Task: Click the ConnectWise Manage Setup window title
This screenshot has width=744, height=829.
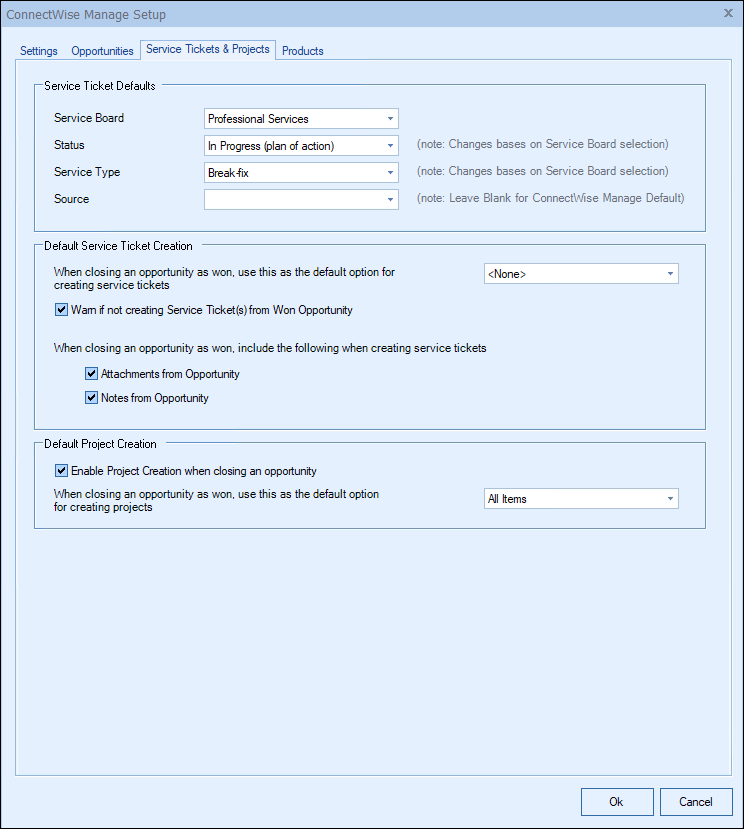Action: [86, 14]
